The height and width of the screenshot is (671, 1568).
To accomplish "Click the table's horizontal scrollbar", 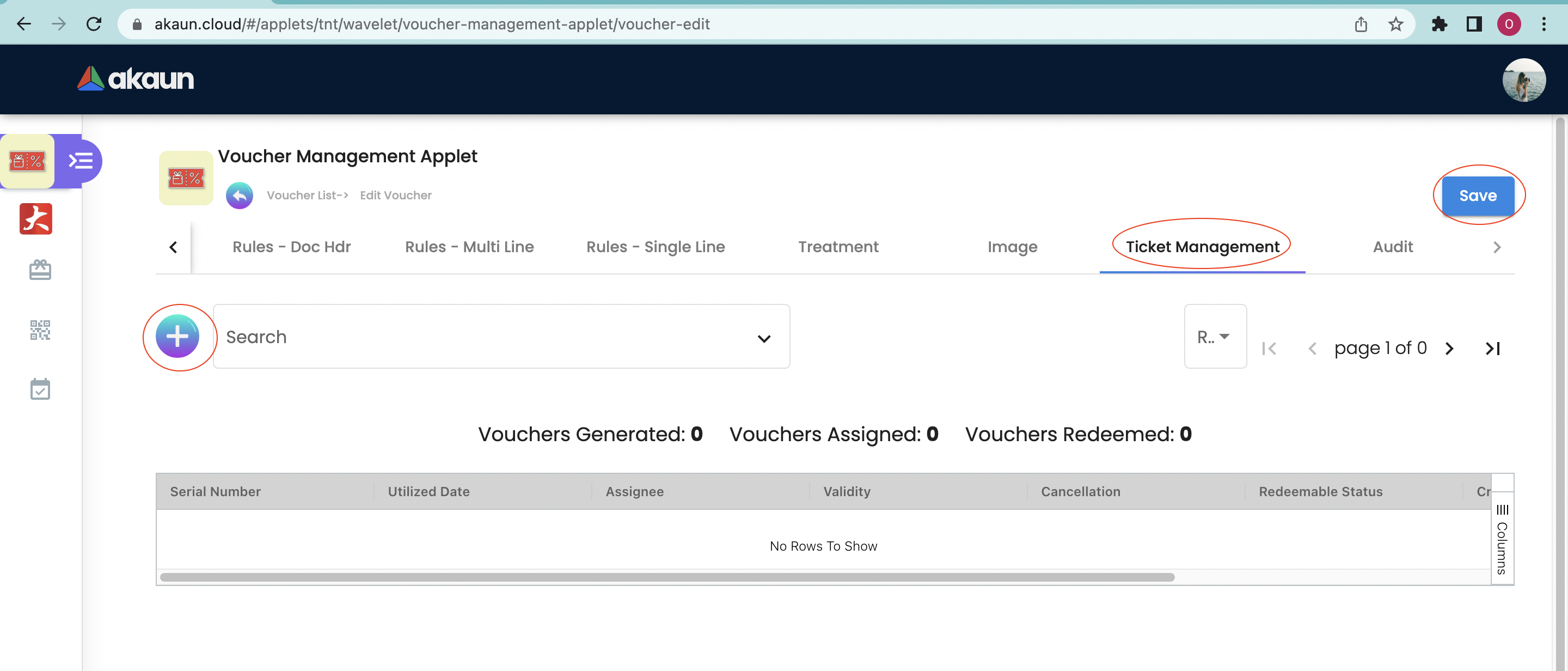I will [666, 577].
